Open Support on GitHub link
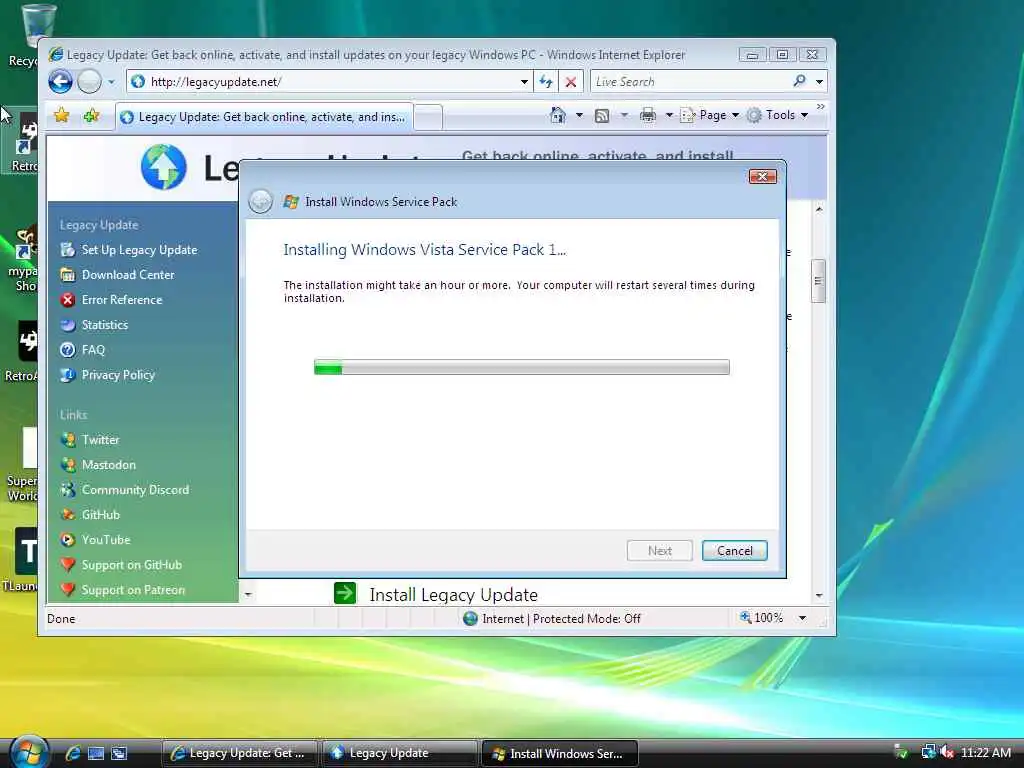The image size is (1024, 768). tap(131, 565)
